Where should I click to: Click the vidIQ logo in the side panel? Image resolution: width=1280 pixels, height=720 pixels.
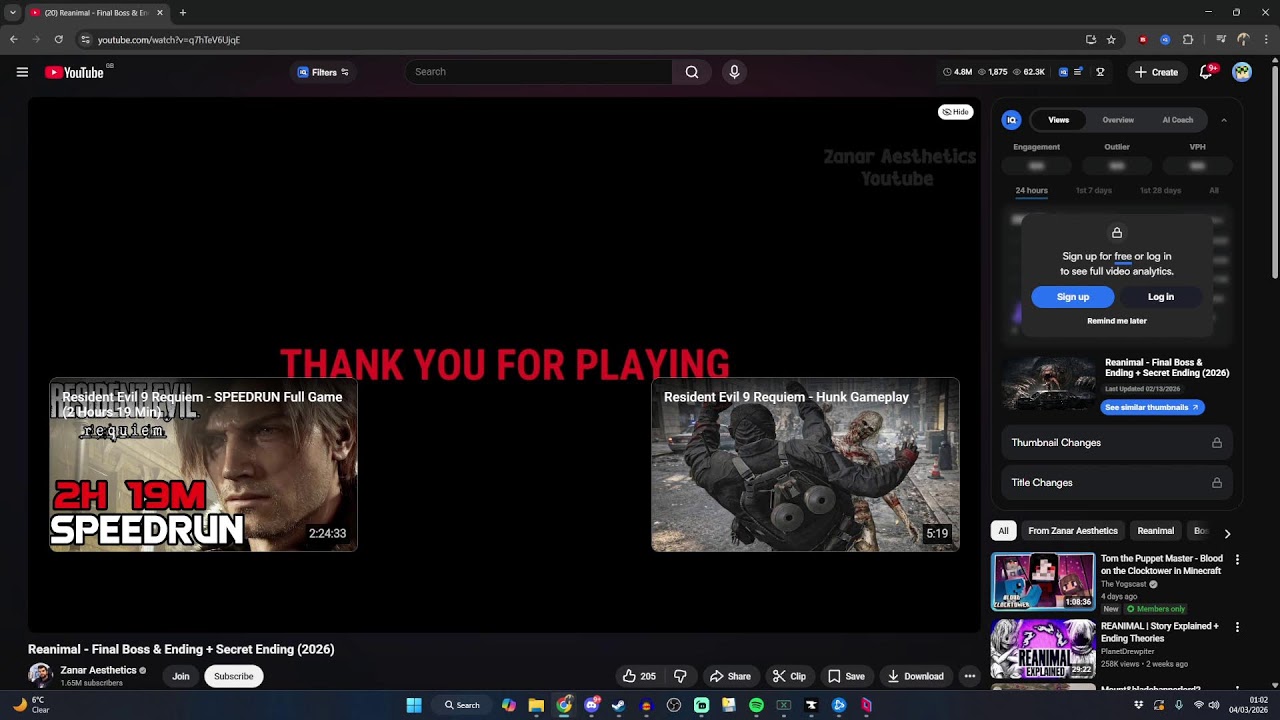coord(1011,120)
